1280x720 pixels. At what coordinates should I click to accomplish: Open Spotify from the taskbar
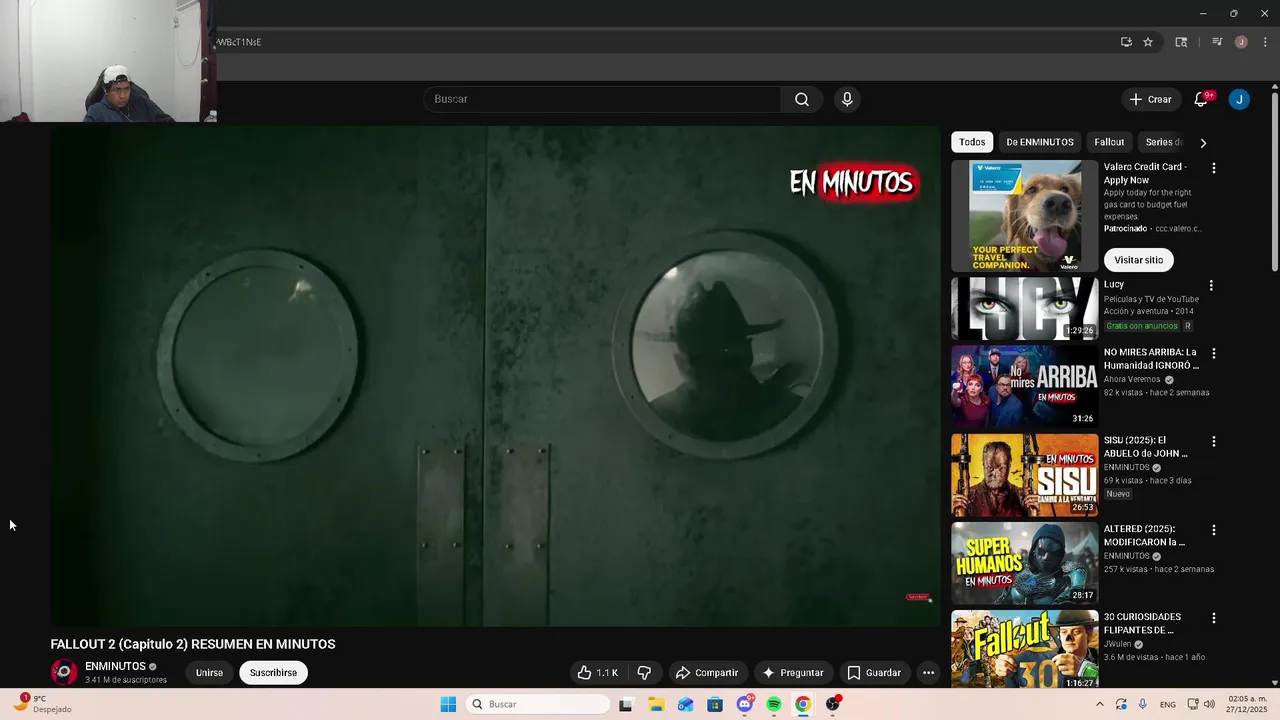pos(774,705)
